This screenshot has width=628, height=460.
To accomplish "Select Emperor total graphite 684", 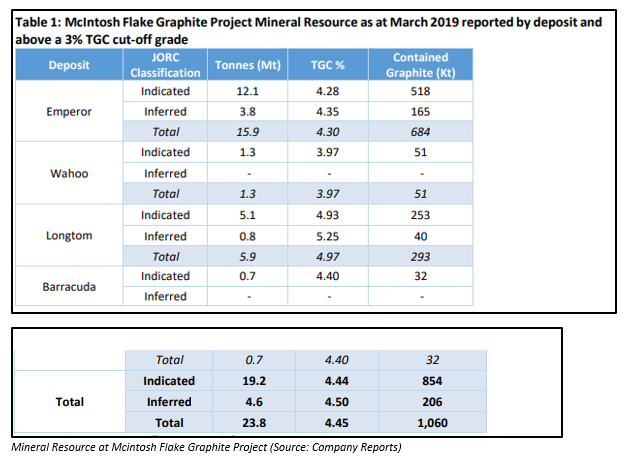I will [421, 132].
